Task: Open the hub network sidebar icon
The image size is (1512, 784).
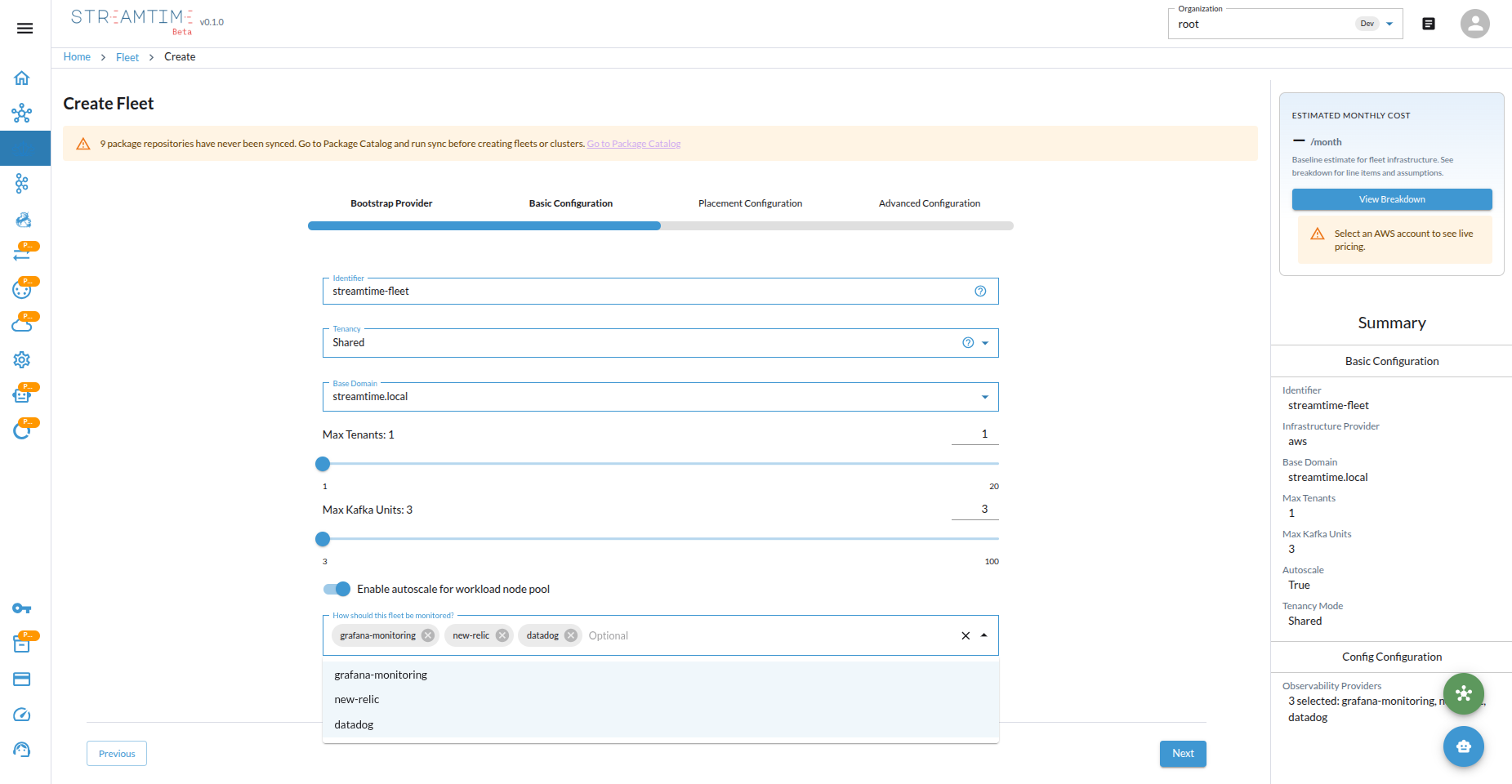Action: tap(22, 114)
